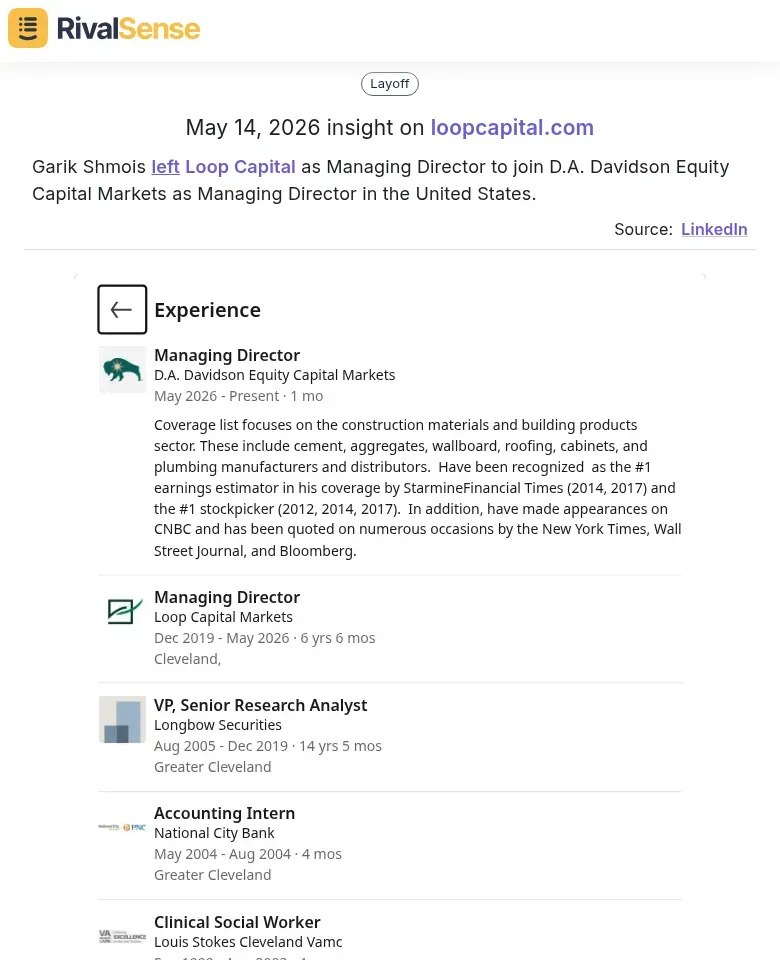Click the D.A. Davidson bison logo
780x960 pixels.
tap(122, 370)
